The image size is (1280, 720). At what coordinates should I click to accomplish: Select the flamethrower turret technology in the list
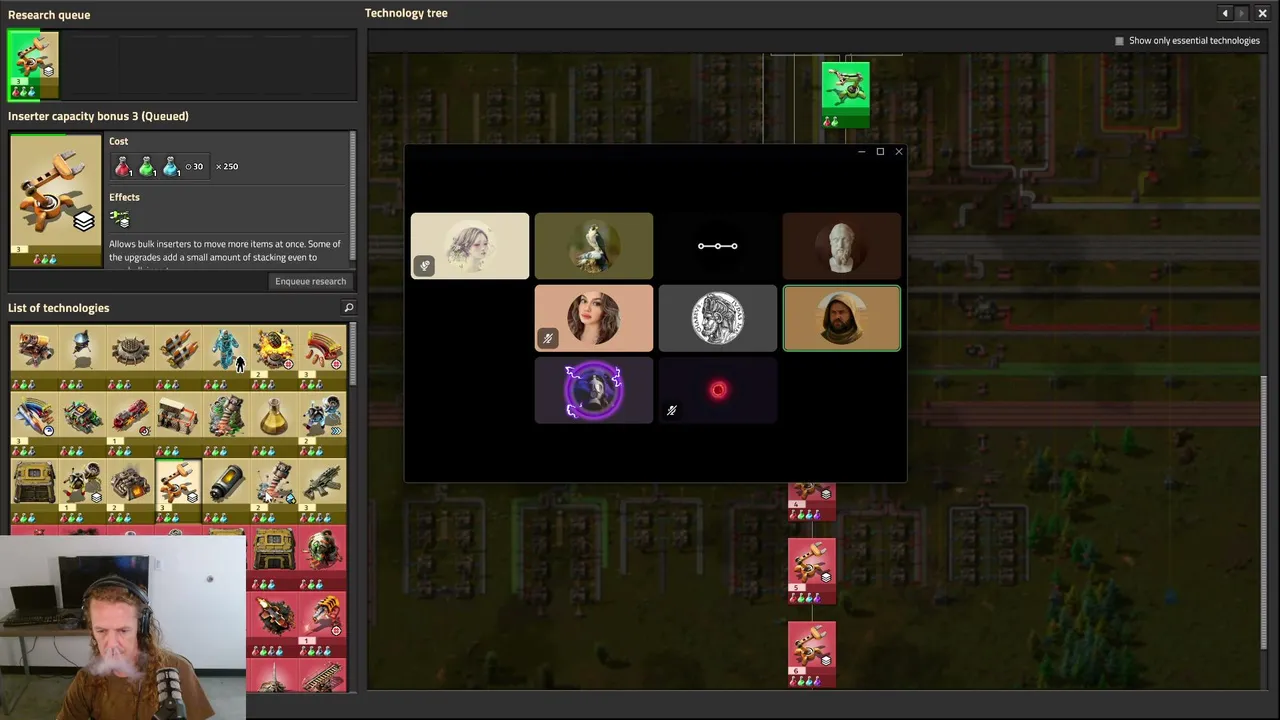[34, 357]
